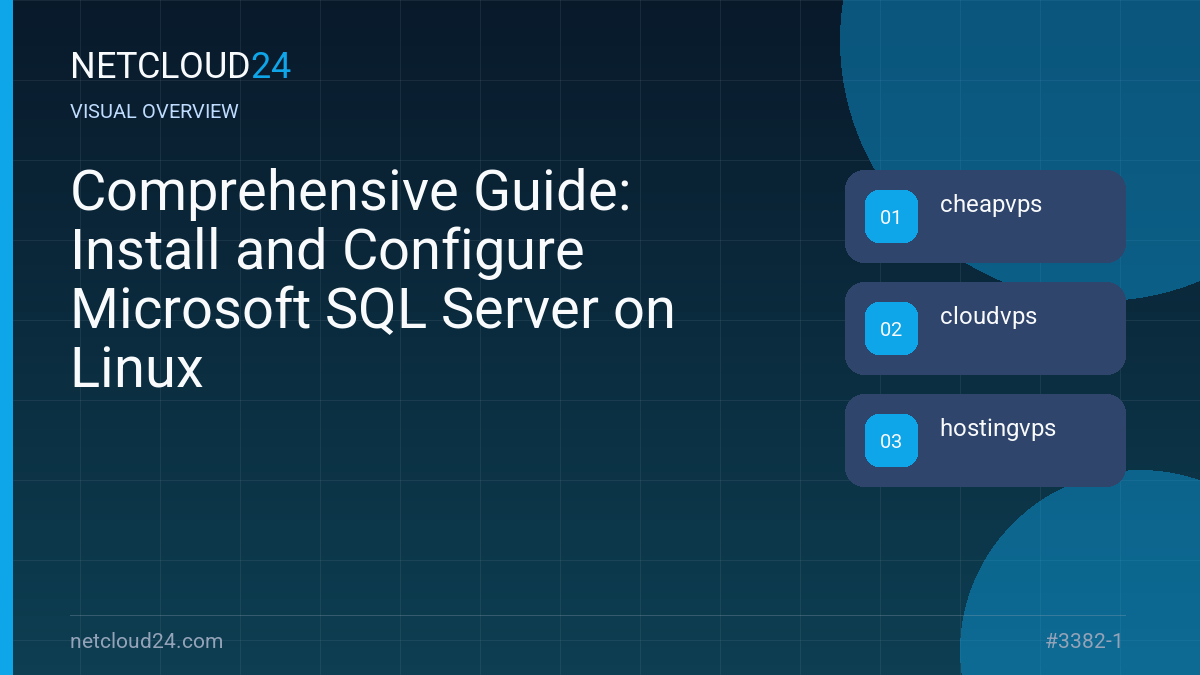The width and height of the screenshot is (1200, 675).
Task: Click the 03 number badge
Action: [x=891, y=440]
